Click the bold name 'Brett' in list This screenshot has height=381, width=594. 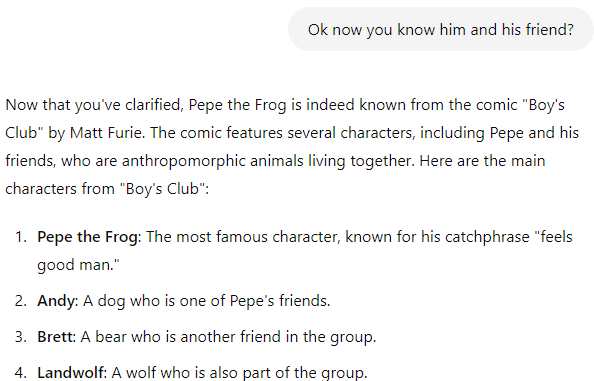(x=56, y=337)
